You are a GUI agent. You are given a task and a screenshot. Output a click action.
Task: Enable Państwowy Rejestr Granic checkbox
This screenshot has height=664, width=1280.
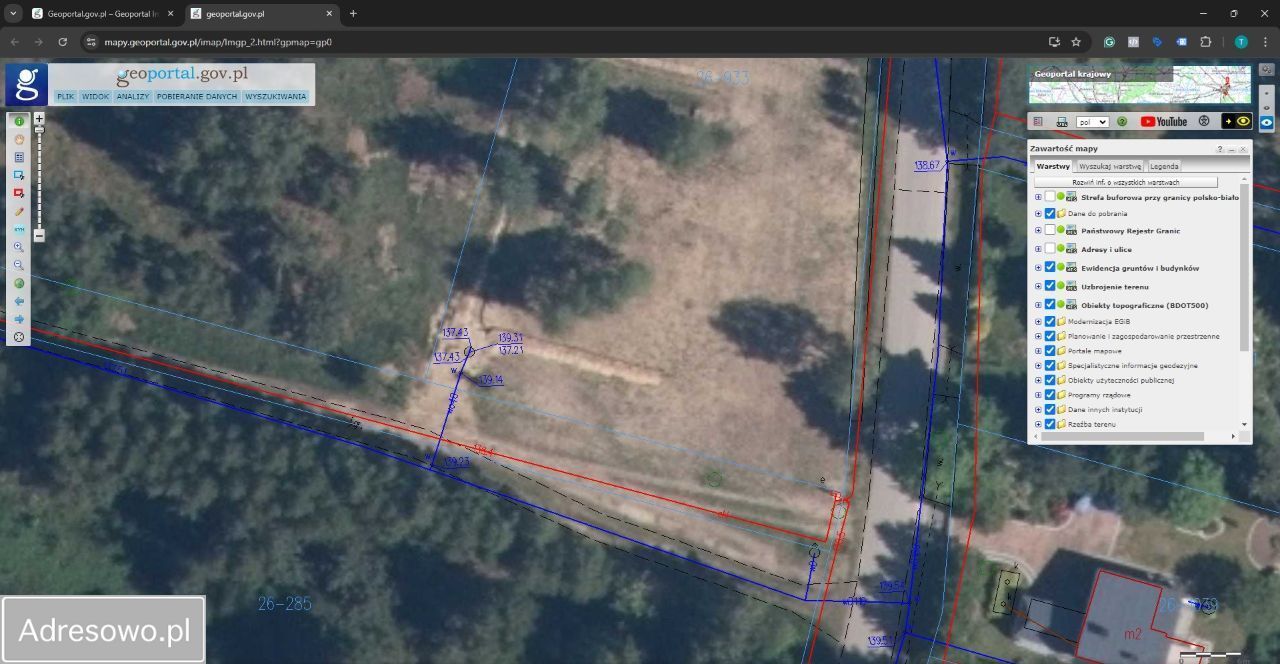1050,230
